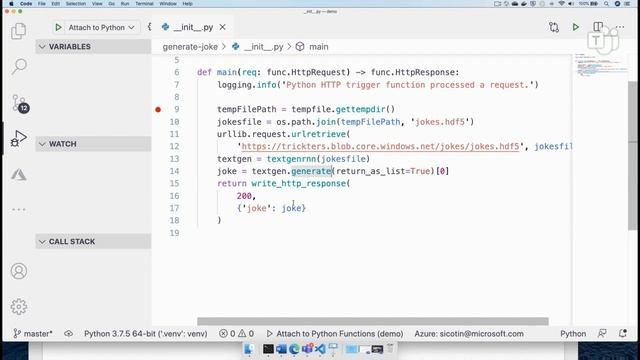Open Problems via errors and warnings counter
640x360 pixels.
[x=236, y=333]
